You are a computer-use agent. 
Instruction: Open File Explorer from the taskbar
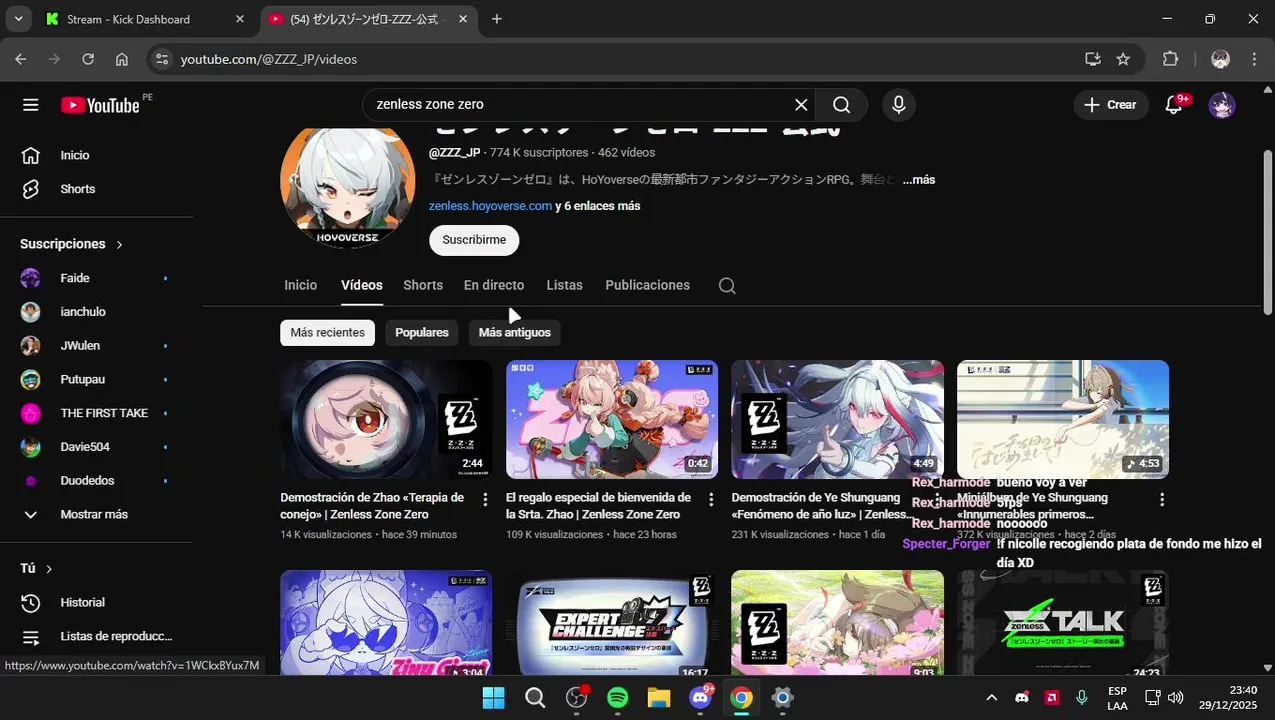point(659,698)
